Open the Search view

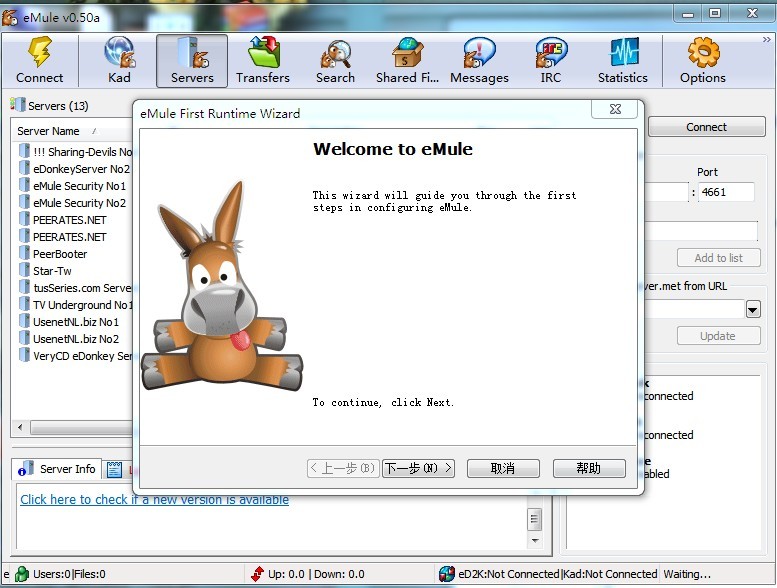(335, 60)
